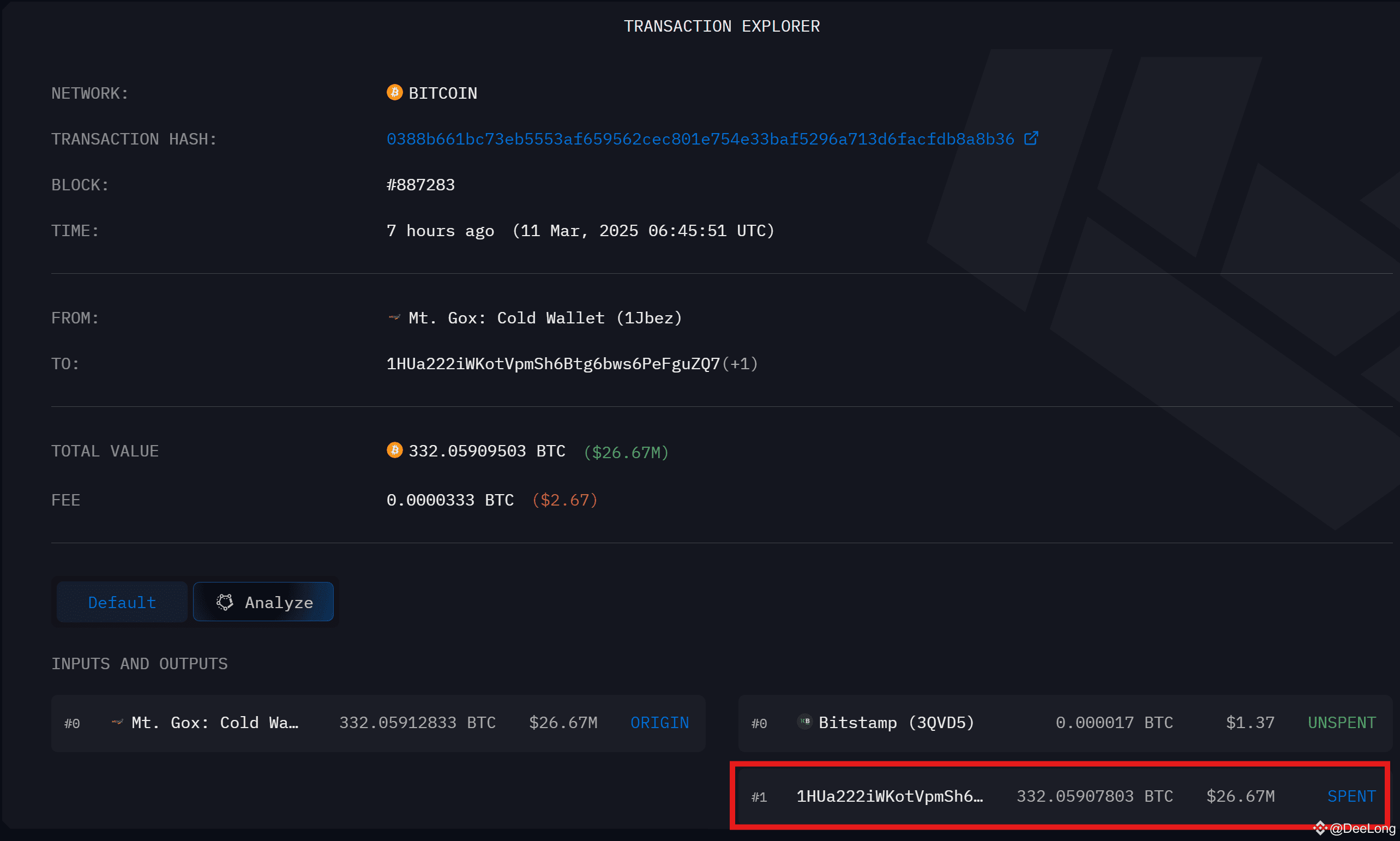The height and width of the screenshot is (841, 1400).
Task: Click the ORIGIN link on input #0
Action: point(659,723)
